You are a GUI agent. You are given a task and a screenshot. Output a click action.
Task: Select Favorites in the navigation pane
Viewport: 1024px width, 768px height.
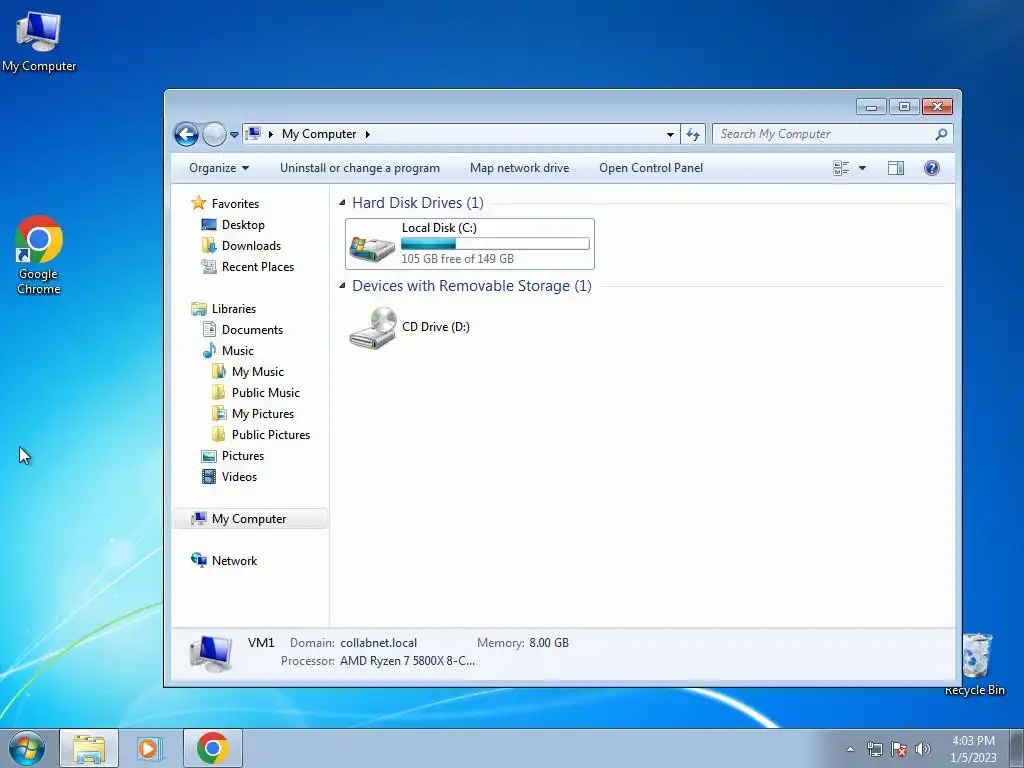[x=225, y=204]
